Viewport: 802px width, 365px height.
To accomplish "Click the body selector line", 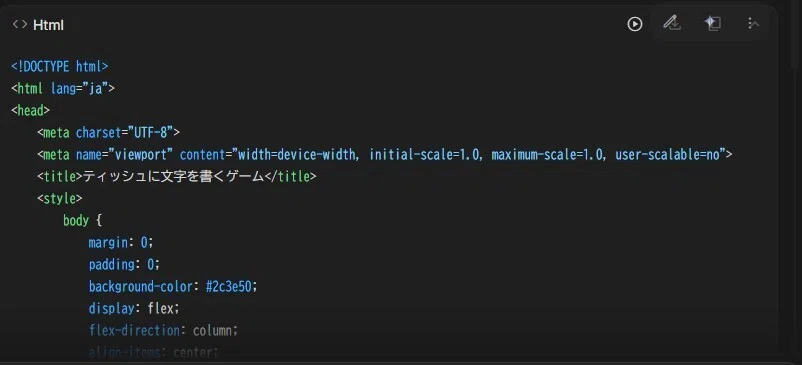I will (x=82, y=221).
